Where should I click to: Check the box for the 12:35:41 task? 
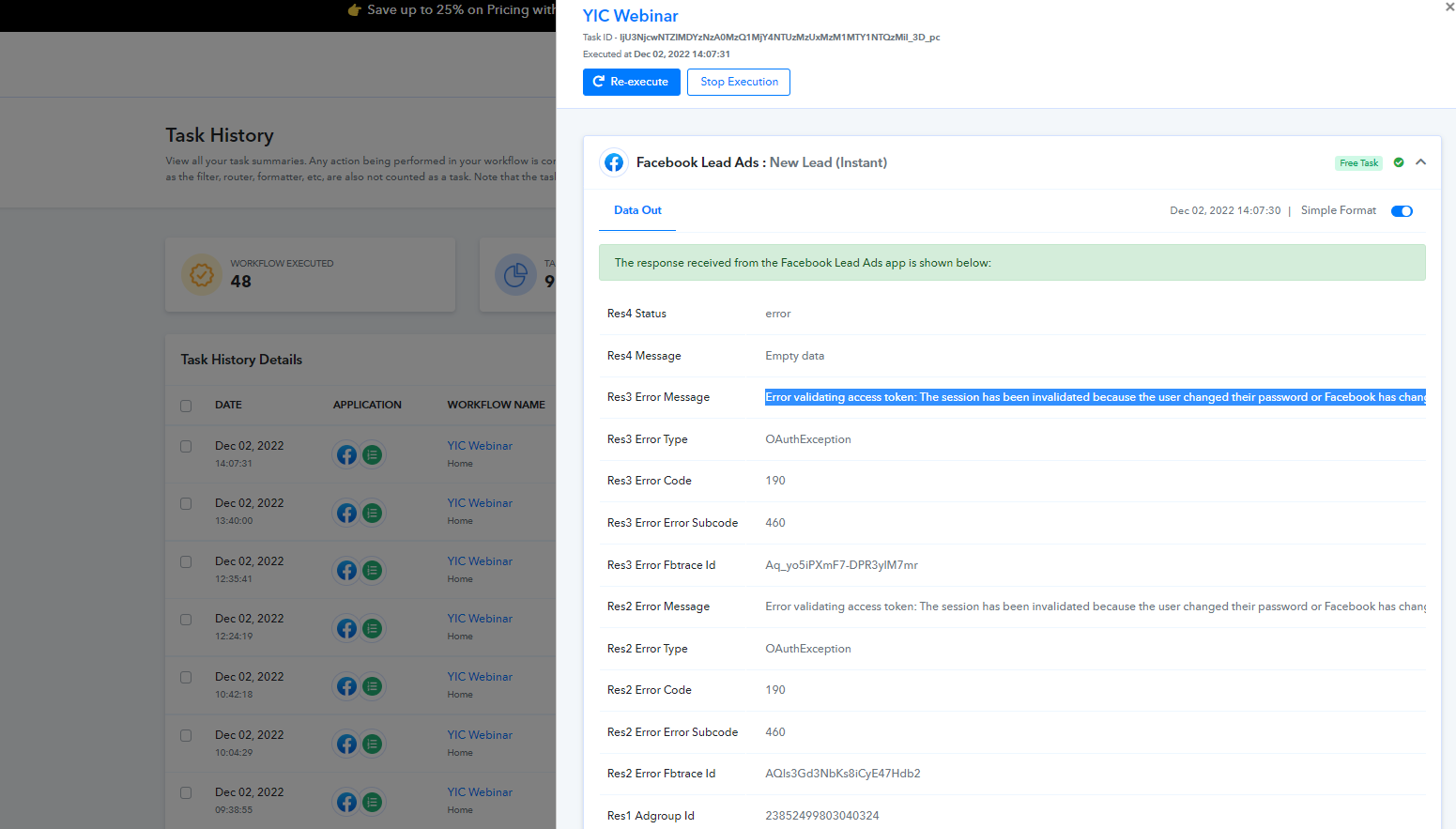click(186, 561)
